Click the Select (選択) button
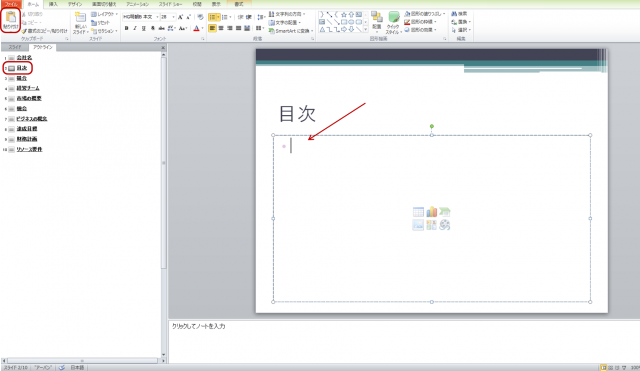The height and width of the screenshot is (371, 640). click(x=461, y=30)
